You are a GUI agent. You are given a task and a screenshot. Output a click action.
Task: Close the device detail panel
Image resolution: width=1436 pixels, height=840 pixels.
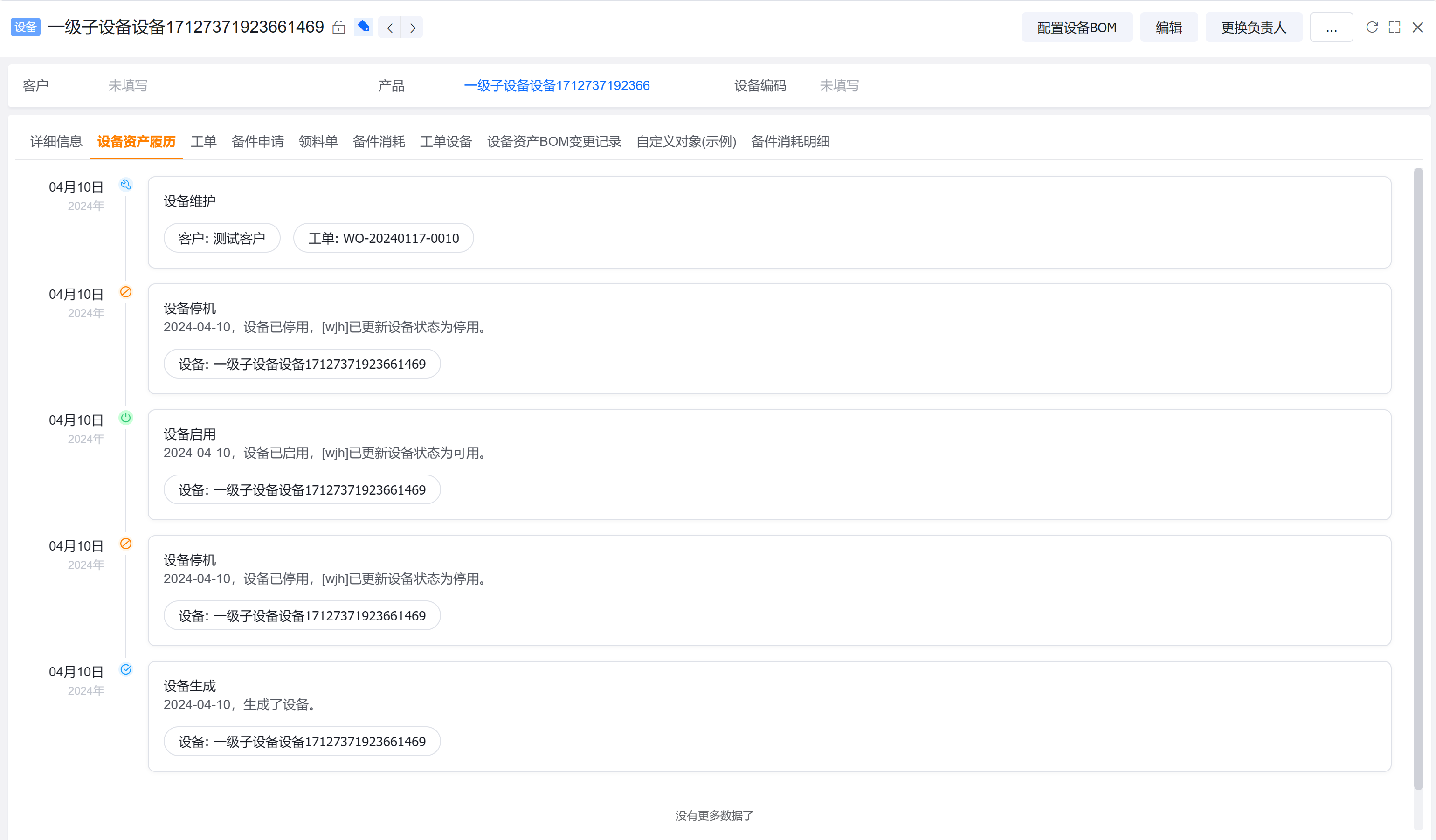pos(1418,28)
